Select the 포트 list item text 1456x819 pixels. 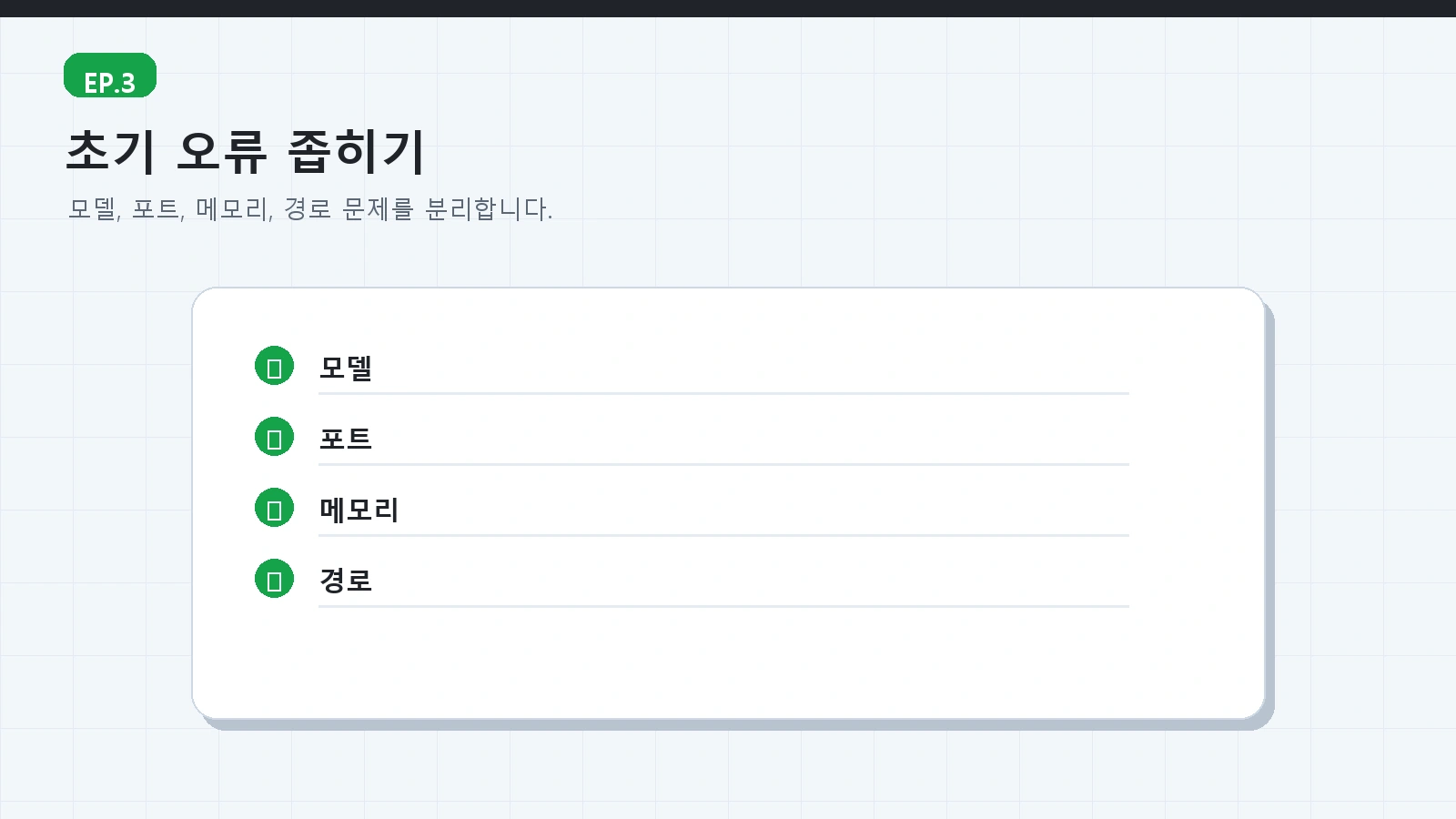[346, 439]
